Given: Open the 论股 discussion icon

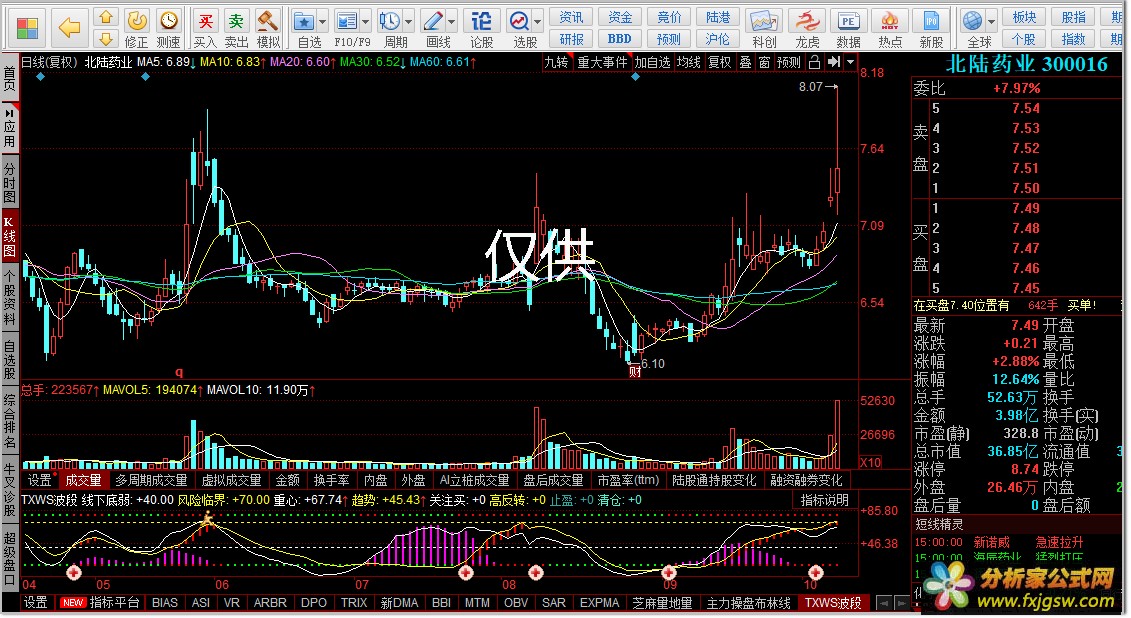Looking at the screenshot, I should pos(481,28).
